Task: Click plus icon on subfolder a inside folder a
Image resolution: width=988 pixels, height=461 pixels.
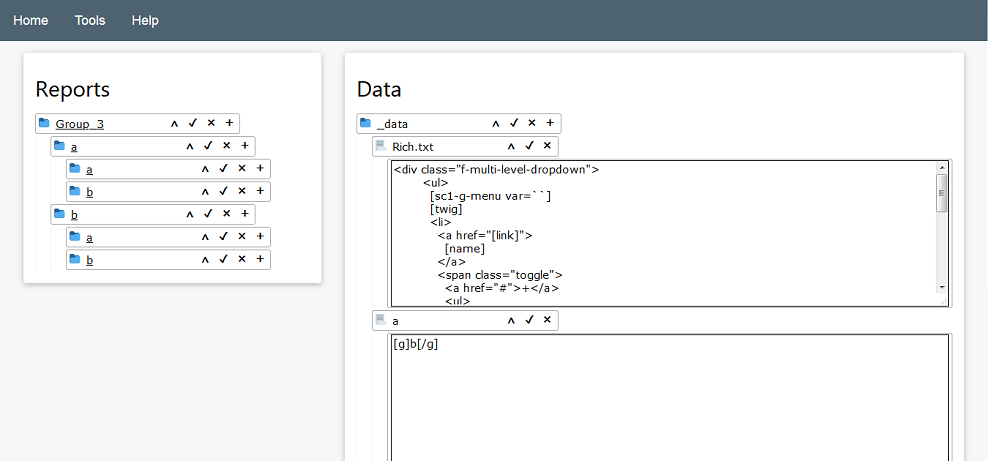Action: click(260, 168)
